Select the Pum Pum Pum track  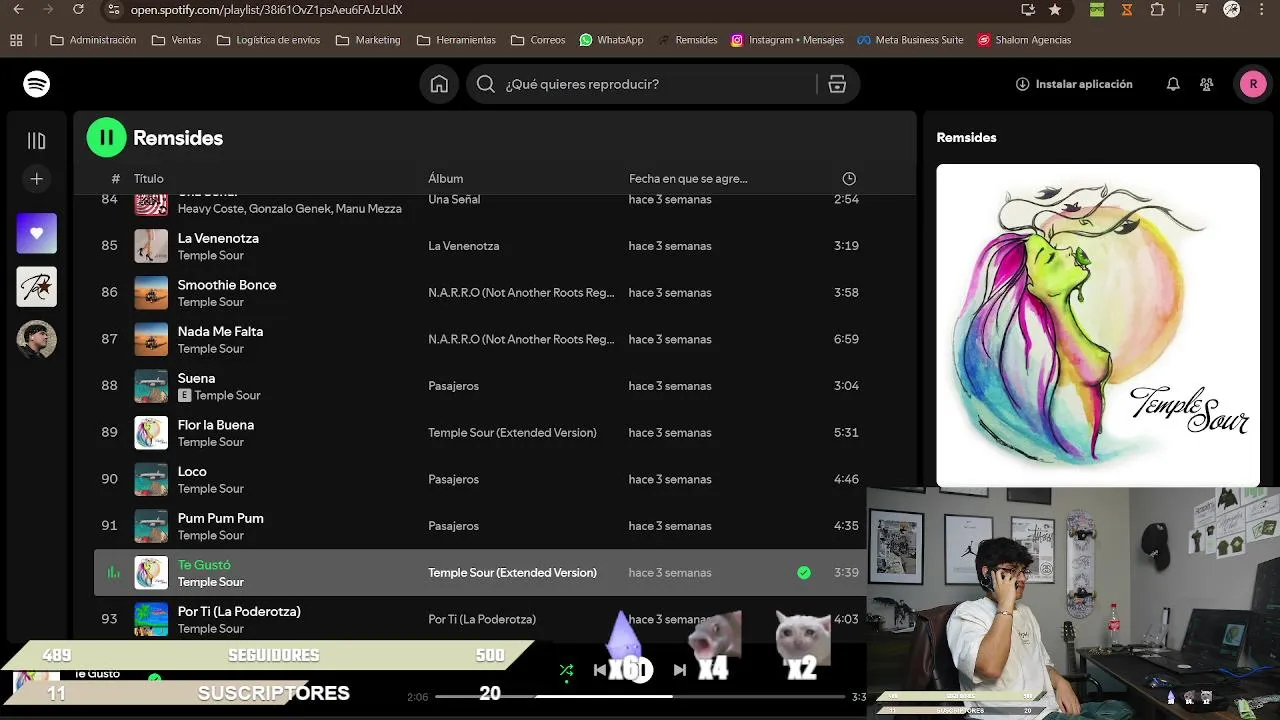pyautogui.click(x=221, y=518)
